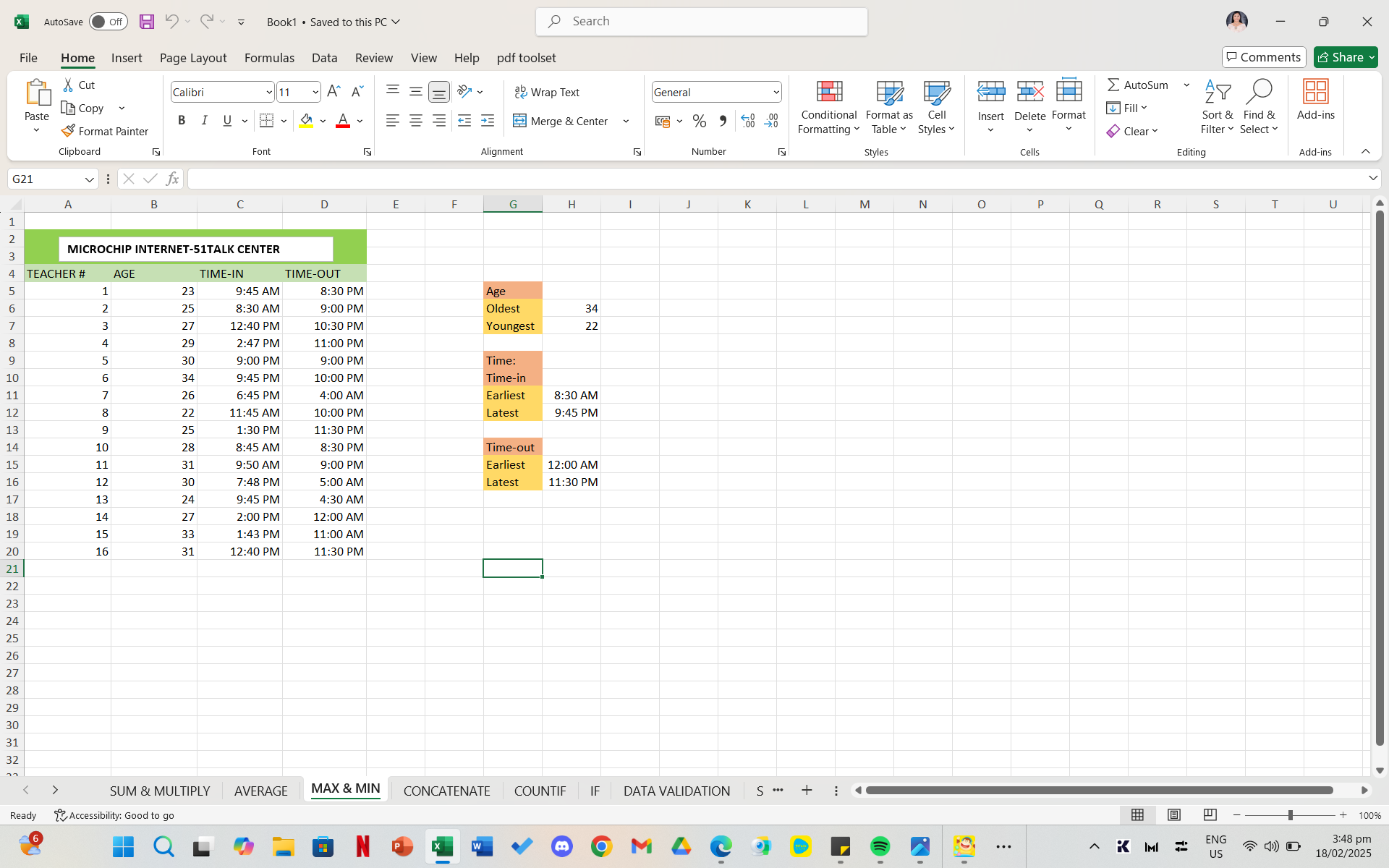
Task: Click the Insert Function fx icon
Action: [x=172, y=179]
